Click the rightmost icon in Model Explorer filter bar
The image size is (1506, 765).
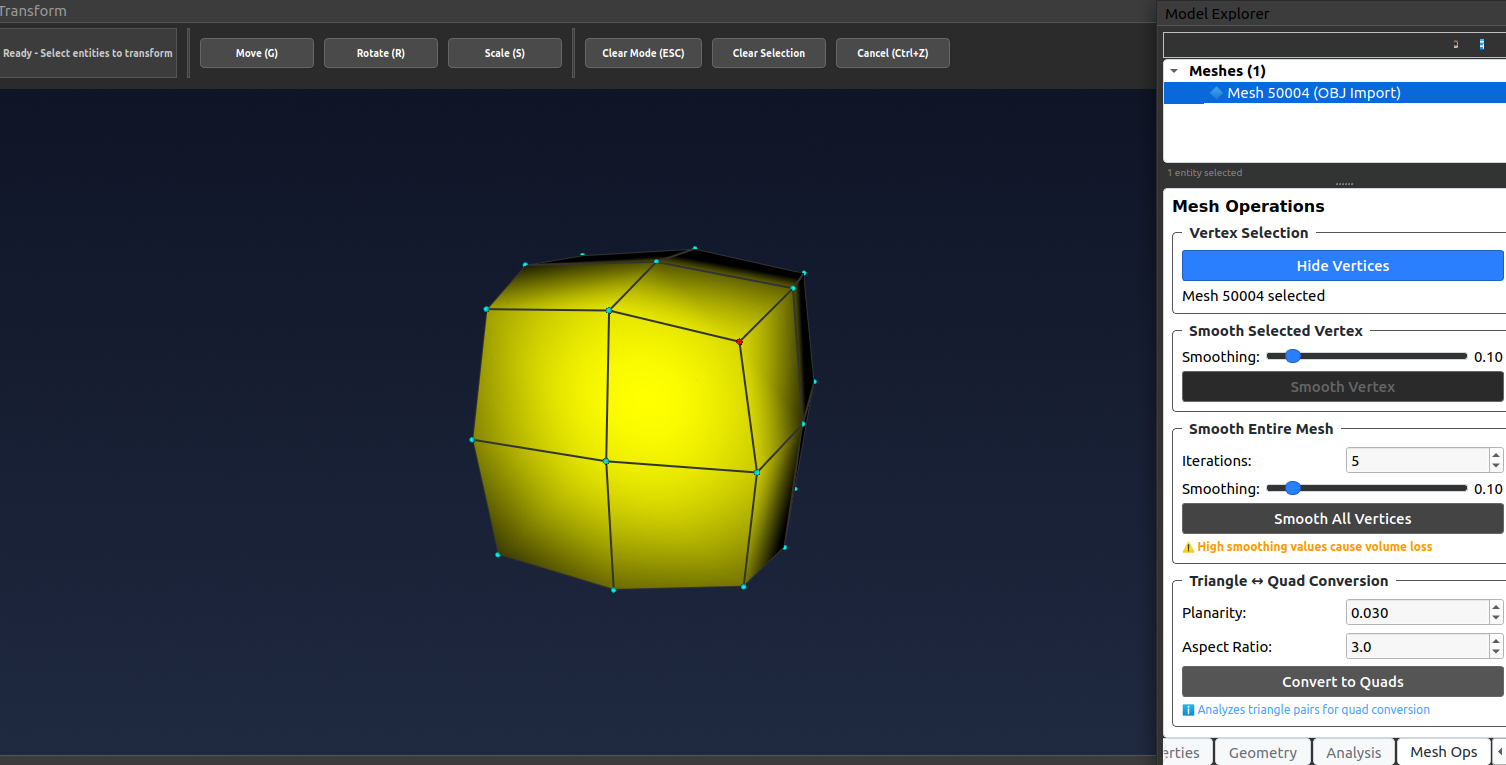pos(1482,44)
